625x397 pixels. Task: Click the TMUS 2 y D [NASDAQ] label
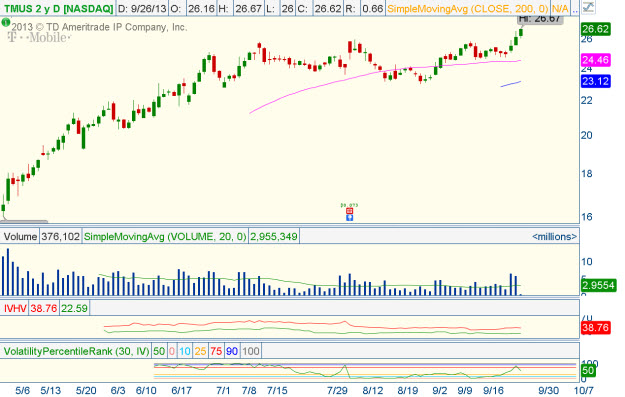(x=59, y=9)
